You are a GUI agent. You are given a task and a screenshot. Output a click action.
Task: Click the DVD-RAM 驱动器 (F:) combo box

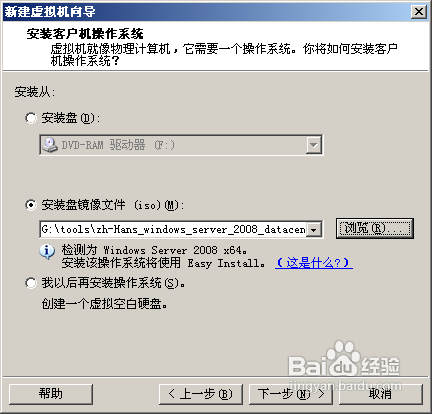pos(181,145)
